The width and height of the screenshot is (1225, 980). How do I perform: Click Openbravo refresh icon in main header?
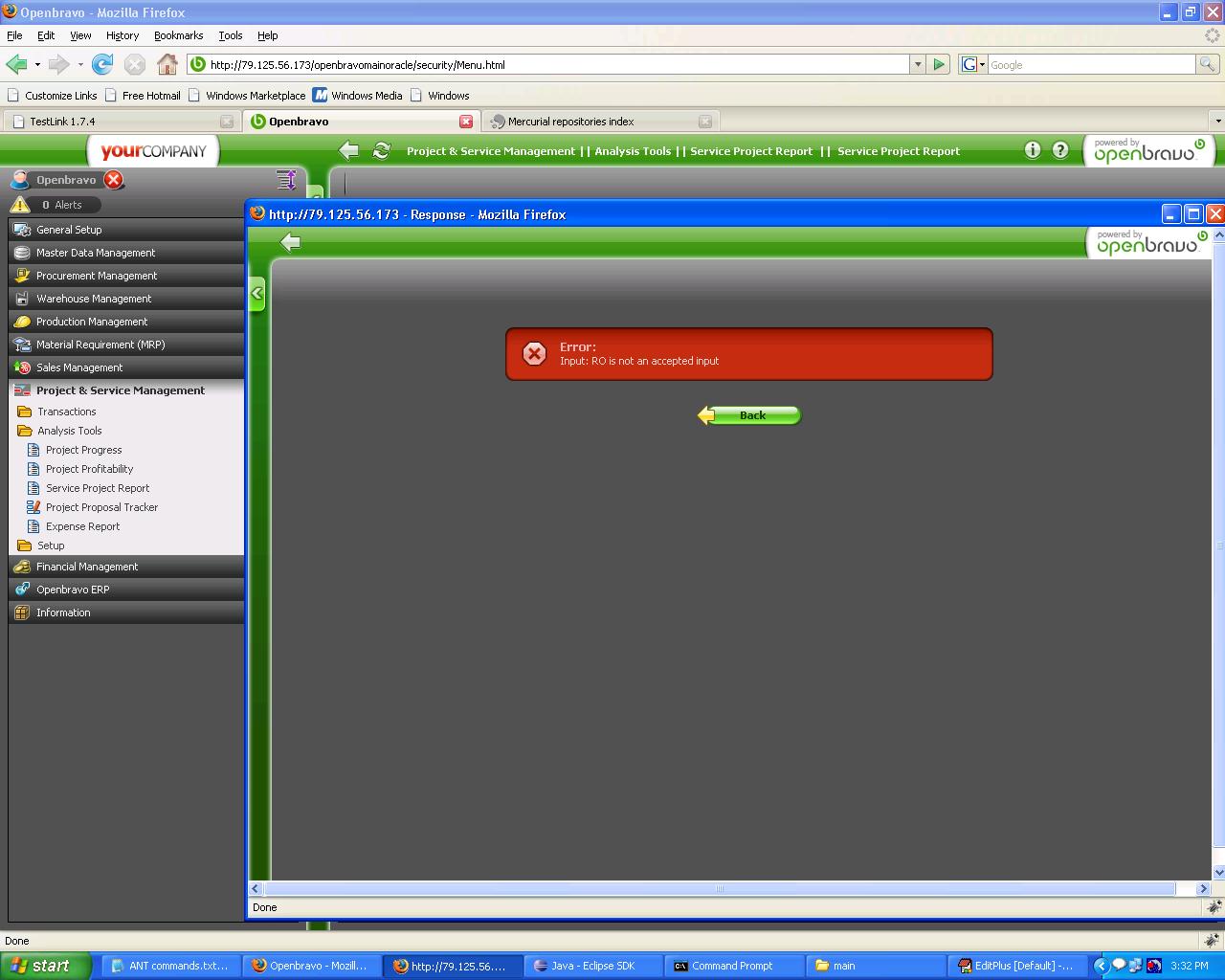(x=382, y=150)
